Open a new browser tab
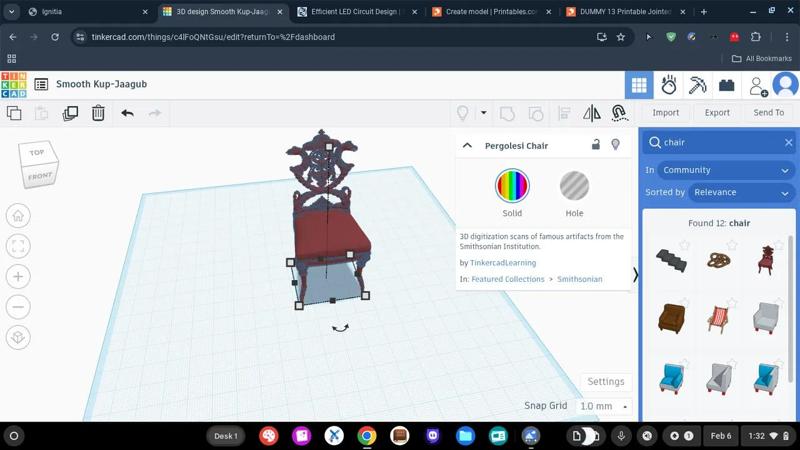The height and width of the screenshot is (450, 800). pyautogui.click(x=704, y=11)
